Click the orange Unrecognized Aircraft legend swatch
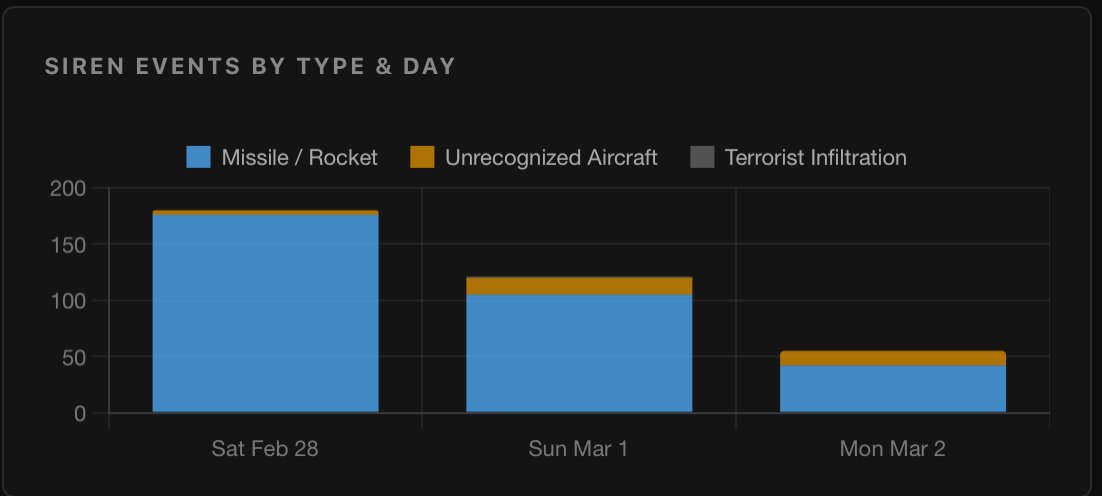The height and width of the screenshot is (496, 1102). [422, 157]
